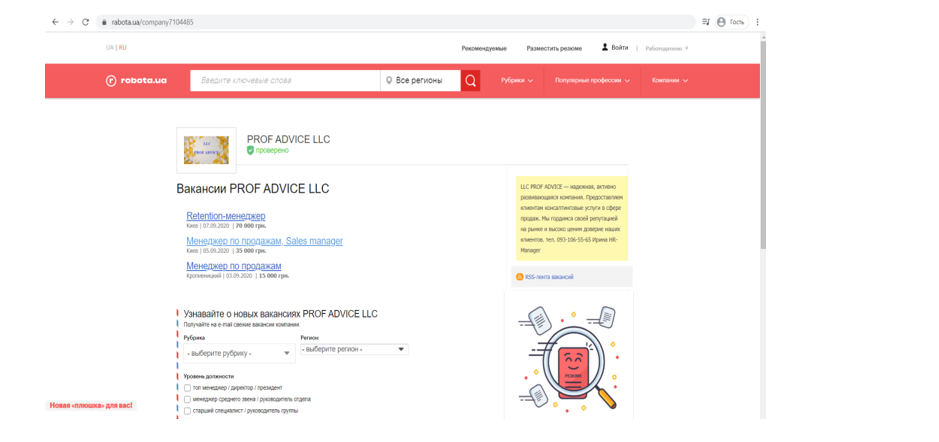Open the Все регионы region selector
The width and height of the screenshot is (939, 442).
coord(420,81)
